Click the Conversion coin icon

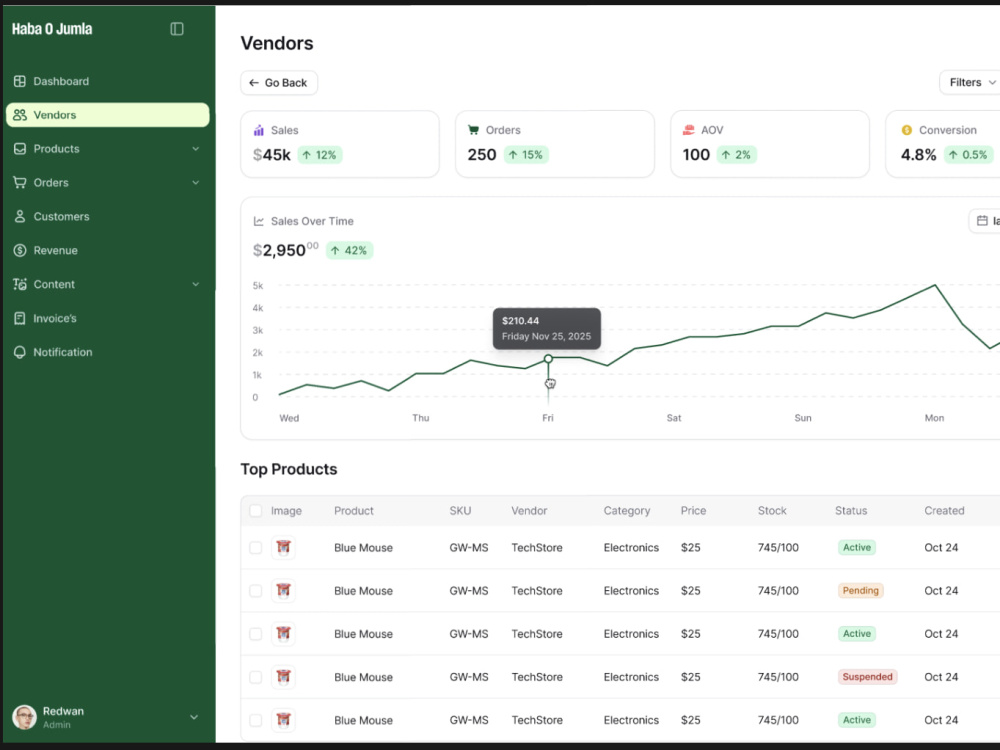point(906,129)
